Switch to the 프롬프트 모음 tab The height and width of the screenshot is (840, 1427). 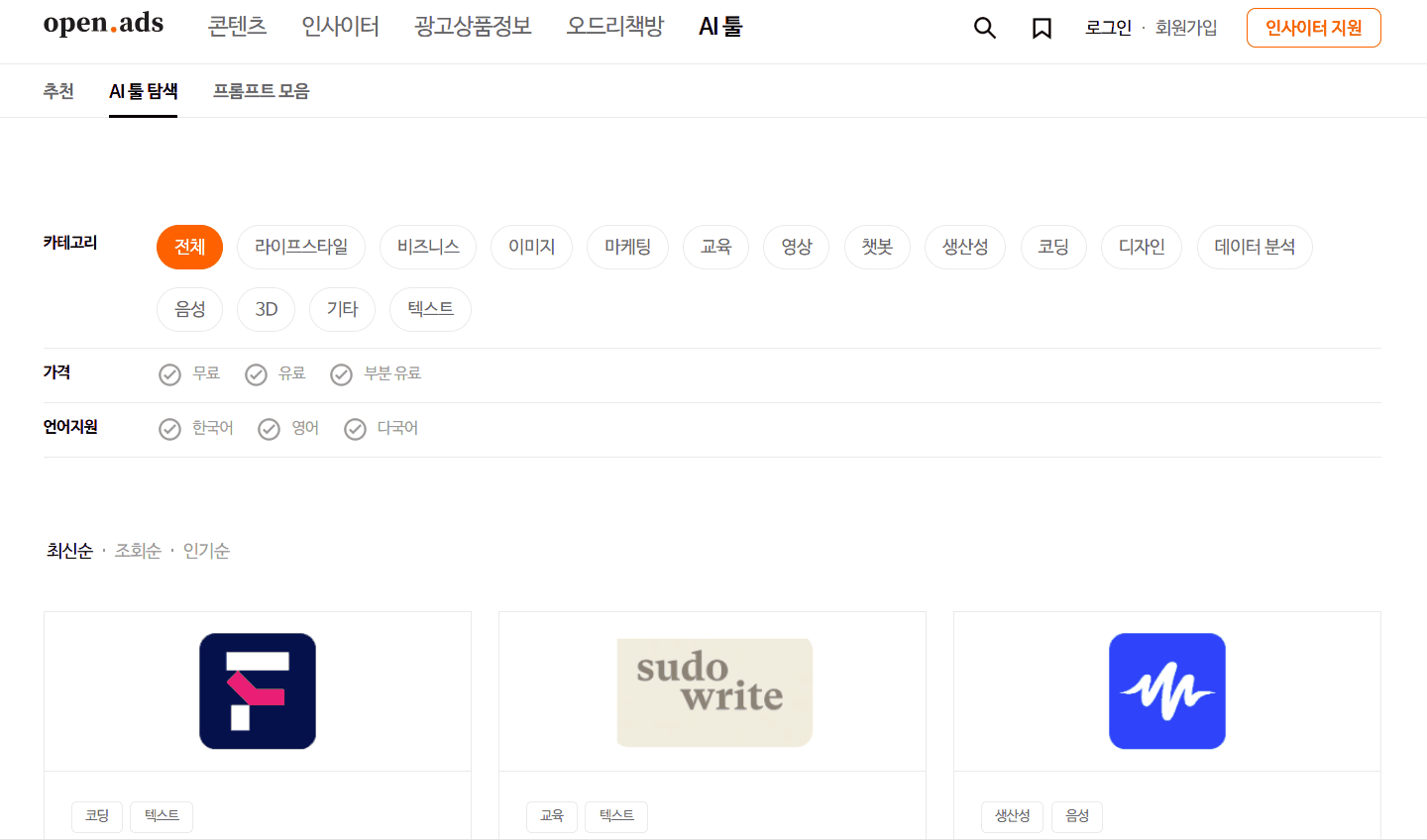coord(262,91)
